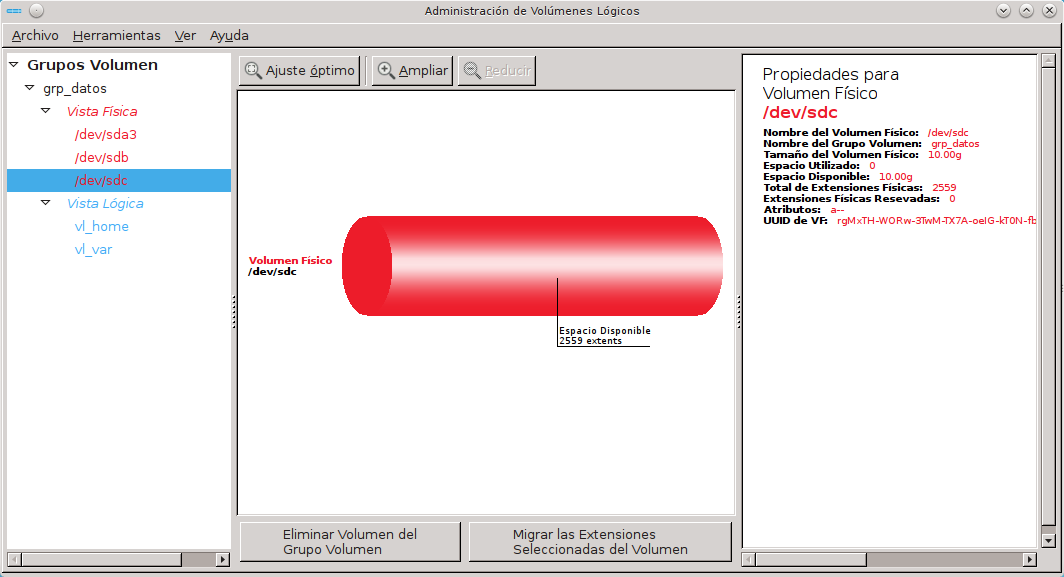
Task: Collapse the Grupos Volumen tree root
Action: (x=14, y=65)
